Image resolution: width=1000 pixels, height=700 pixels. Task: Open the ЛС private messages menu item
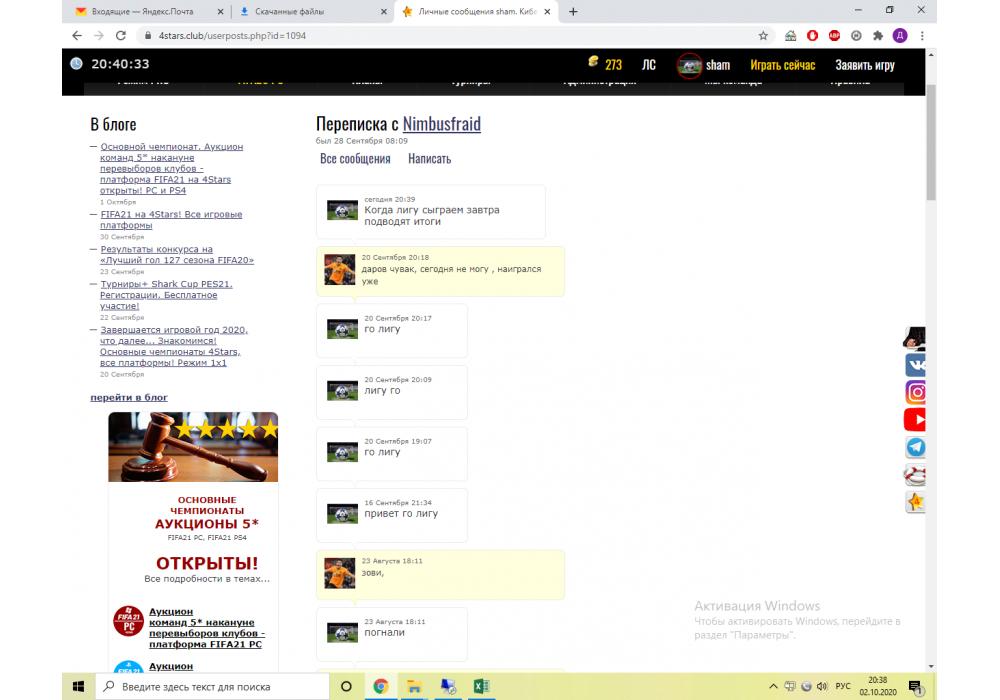tap(649, 65)
